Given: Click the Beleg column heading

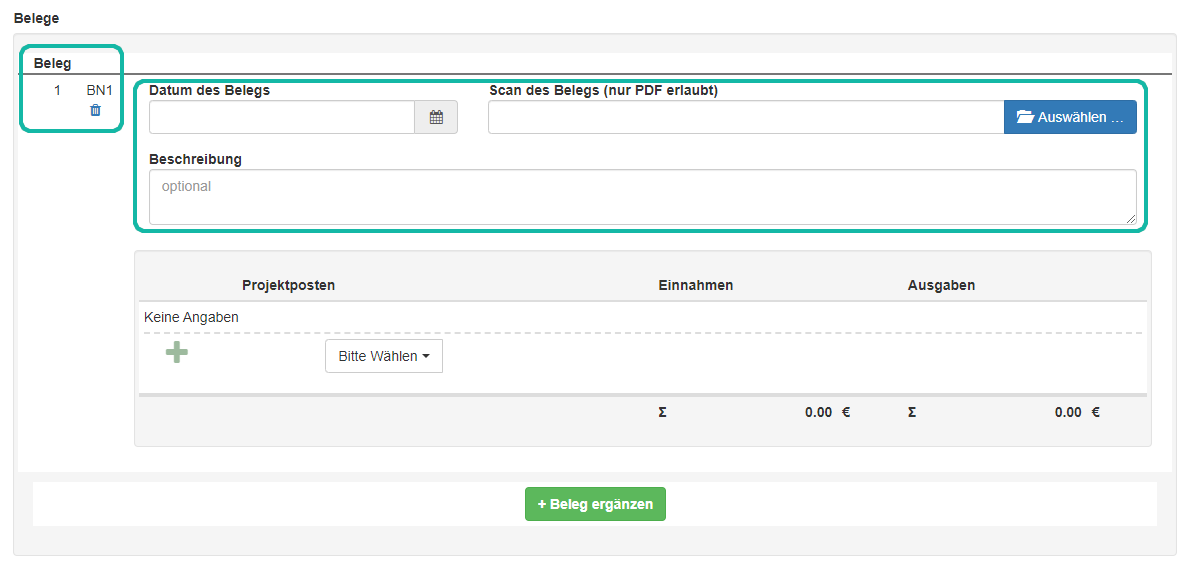Looking at the screenshot, I should pos(52,63).
